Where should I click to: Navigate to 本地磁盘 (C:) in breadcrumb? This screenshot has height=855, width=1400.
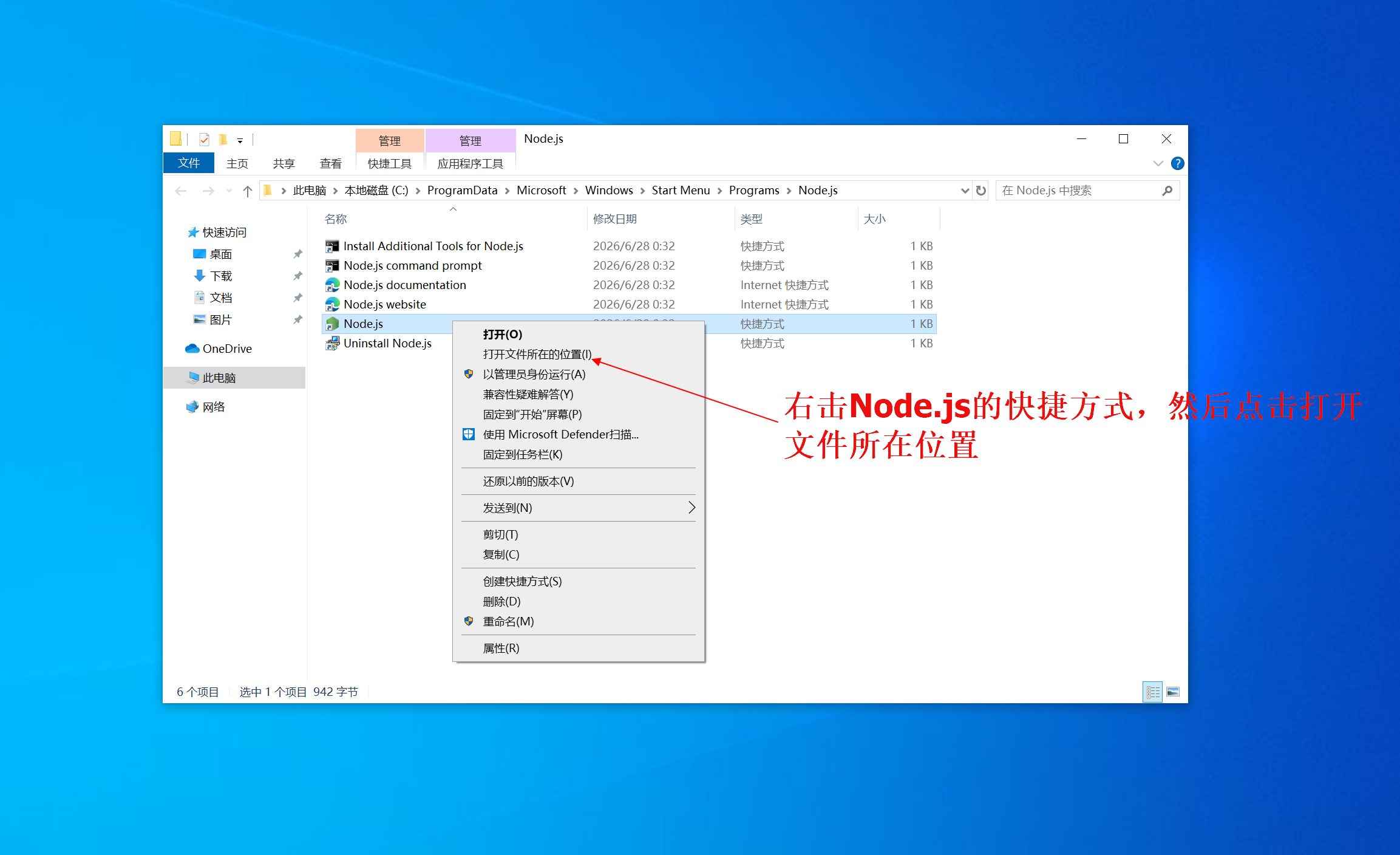click(376, 191)
